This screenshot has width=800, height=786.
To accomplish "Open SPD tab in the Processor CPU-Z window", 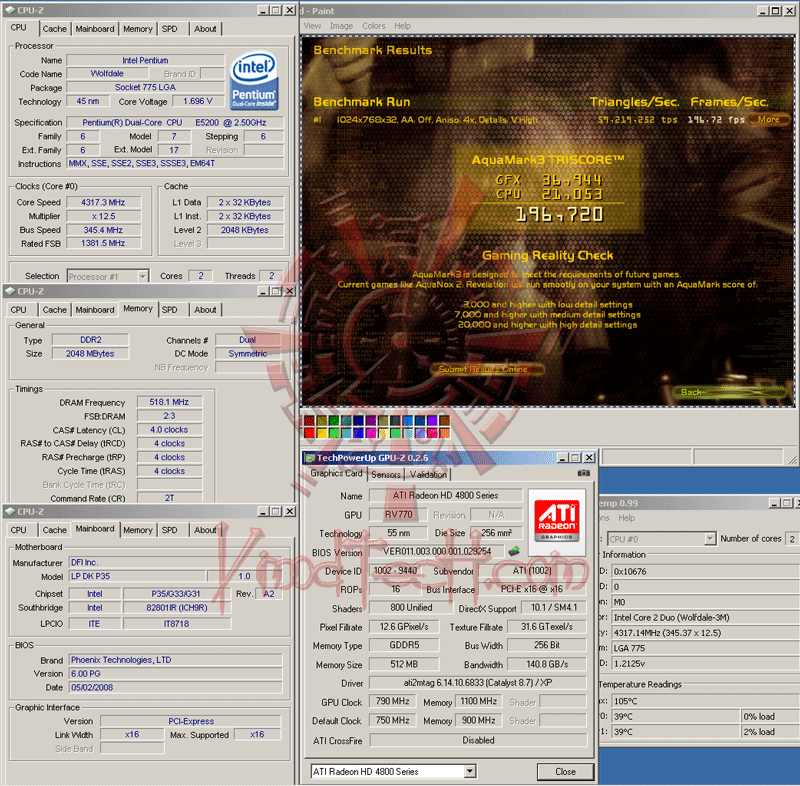I will point(169,29).
